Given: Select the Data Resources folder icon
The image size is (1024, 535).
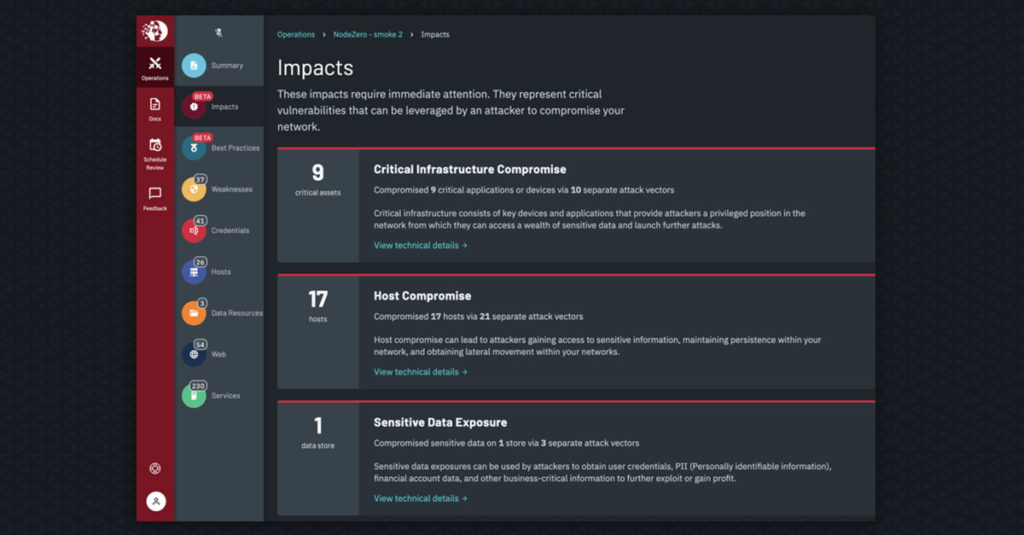Looking at the screenshot, I should (x=193, y=313).
